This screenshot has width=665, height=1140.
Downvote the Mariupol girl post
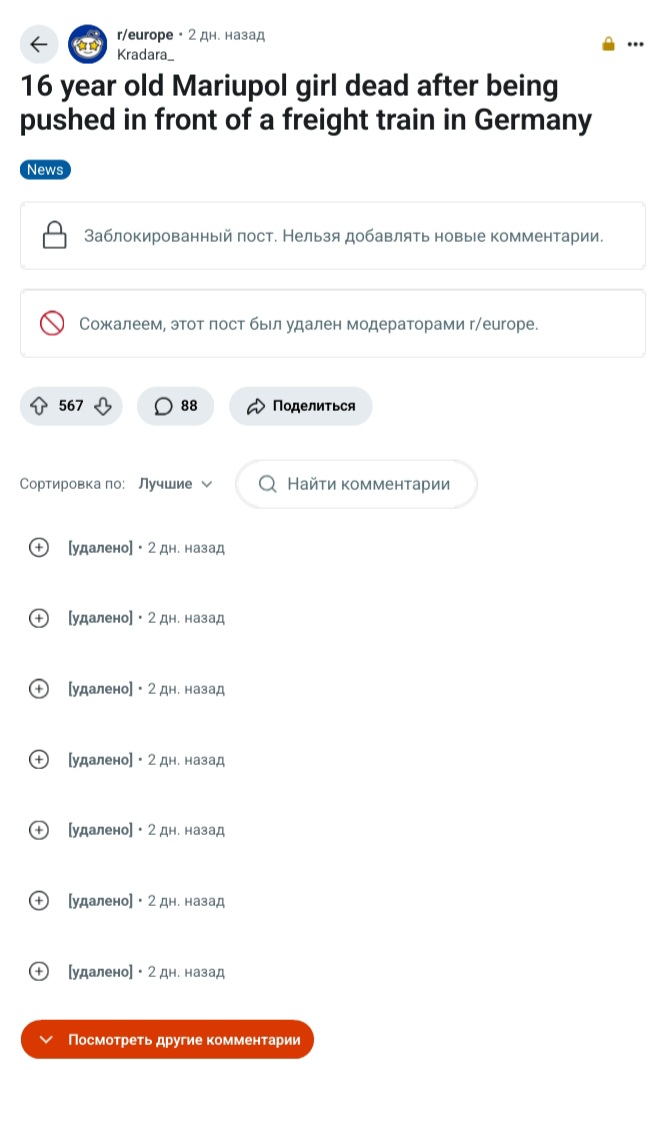[102, 406]
